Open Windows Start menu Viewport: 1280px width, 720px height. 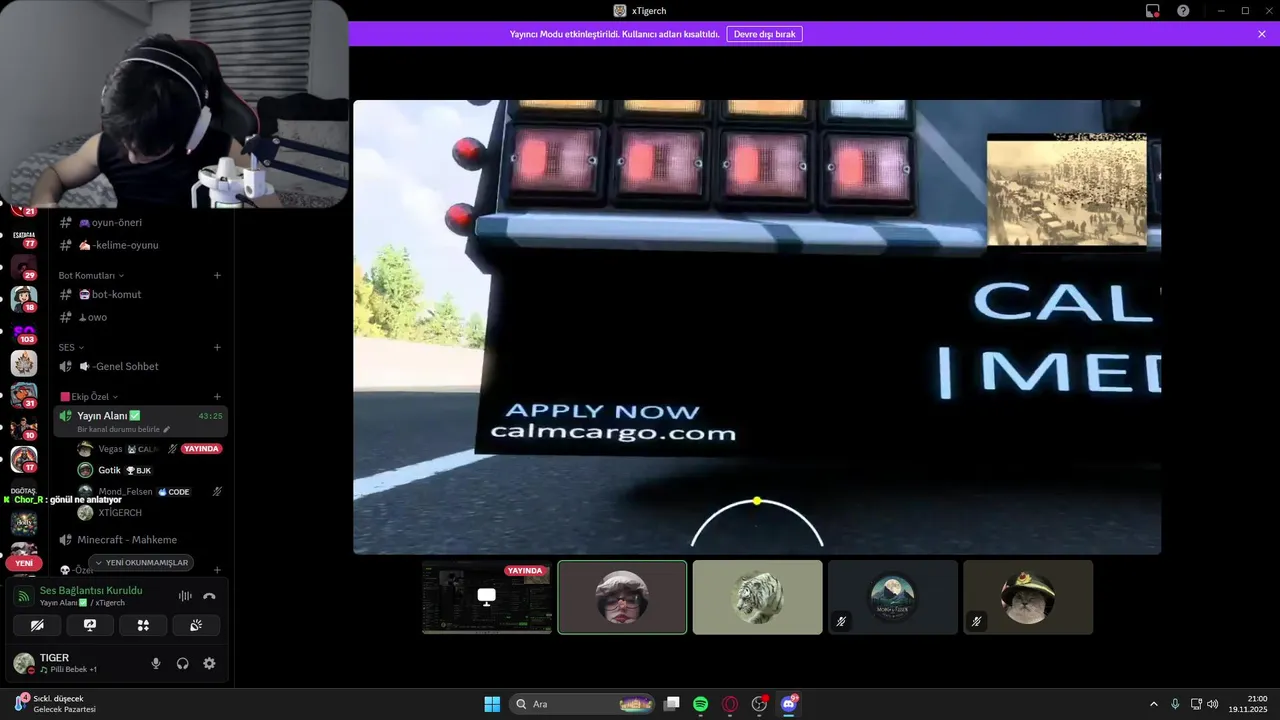tap(492, 704)
